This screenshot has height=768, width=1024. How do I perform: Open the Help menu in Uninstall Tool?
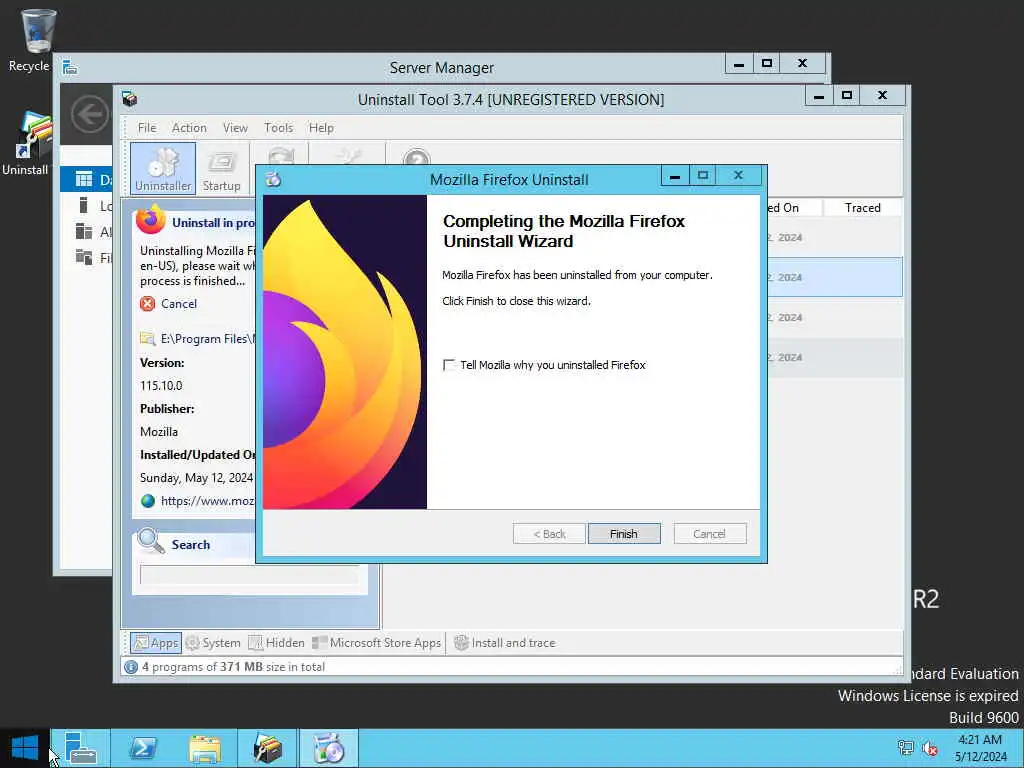coord(321,127)
